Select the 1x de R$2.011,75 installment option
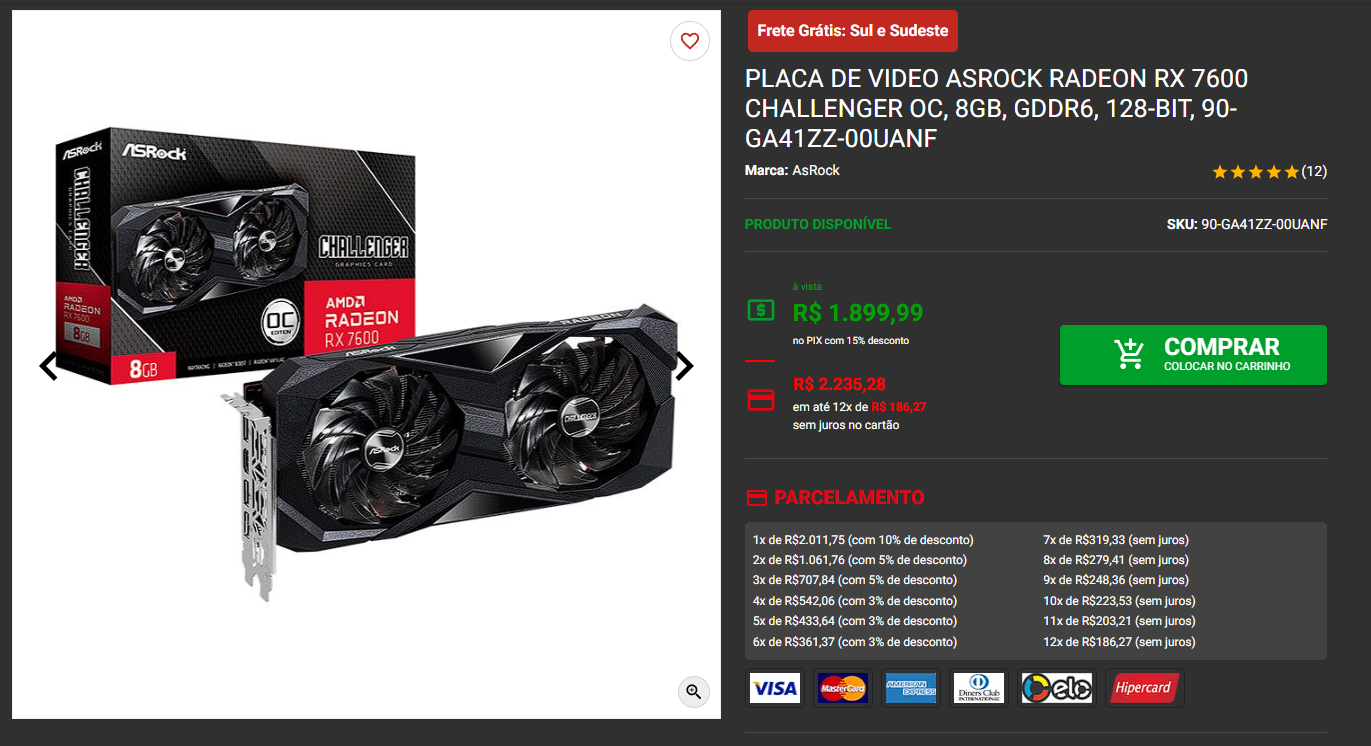The height and width of the screenshot is (746, 1371). tap(863, 540)
